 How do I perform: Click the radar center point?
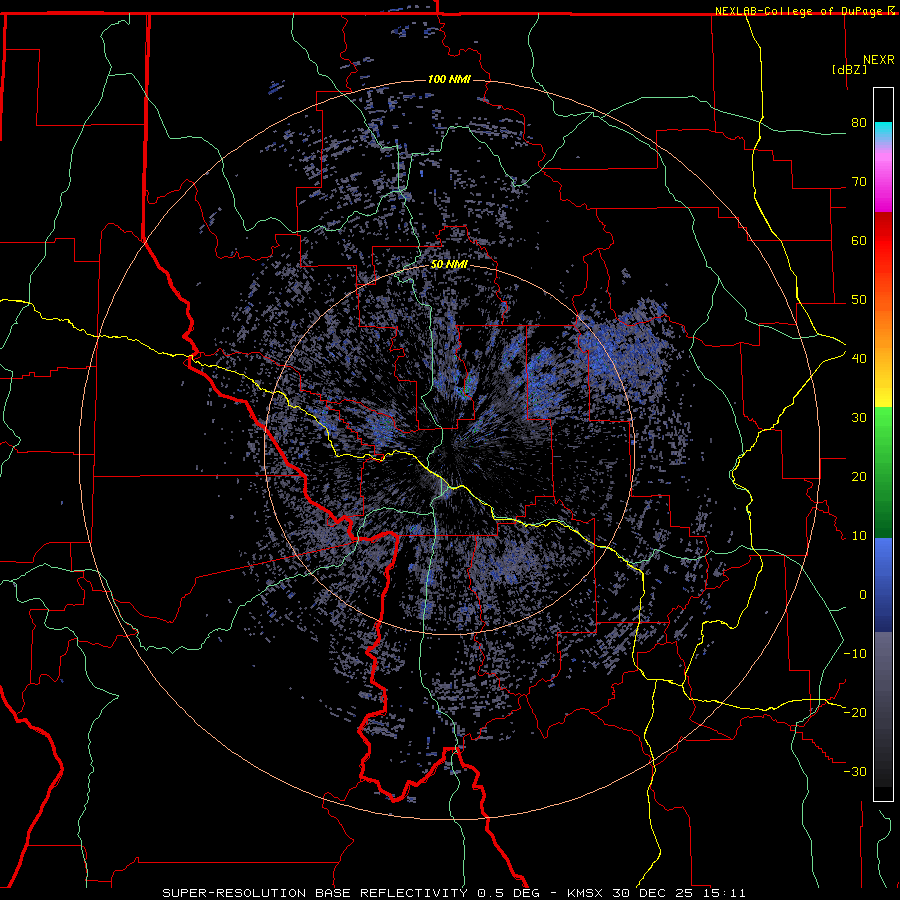click(x=449, y=449)
